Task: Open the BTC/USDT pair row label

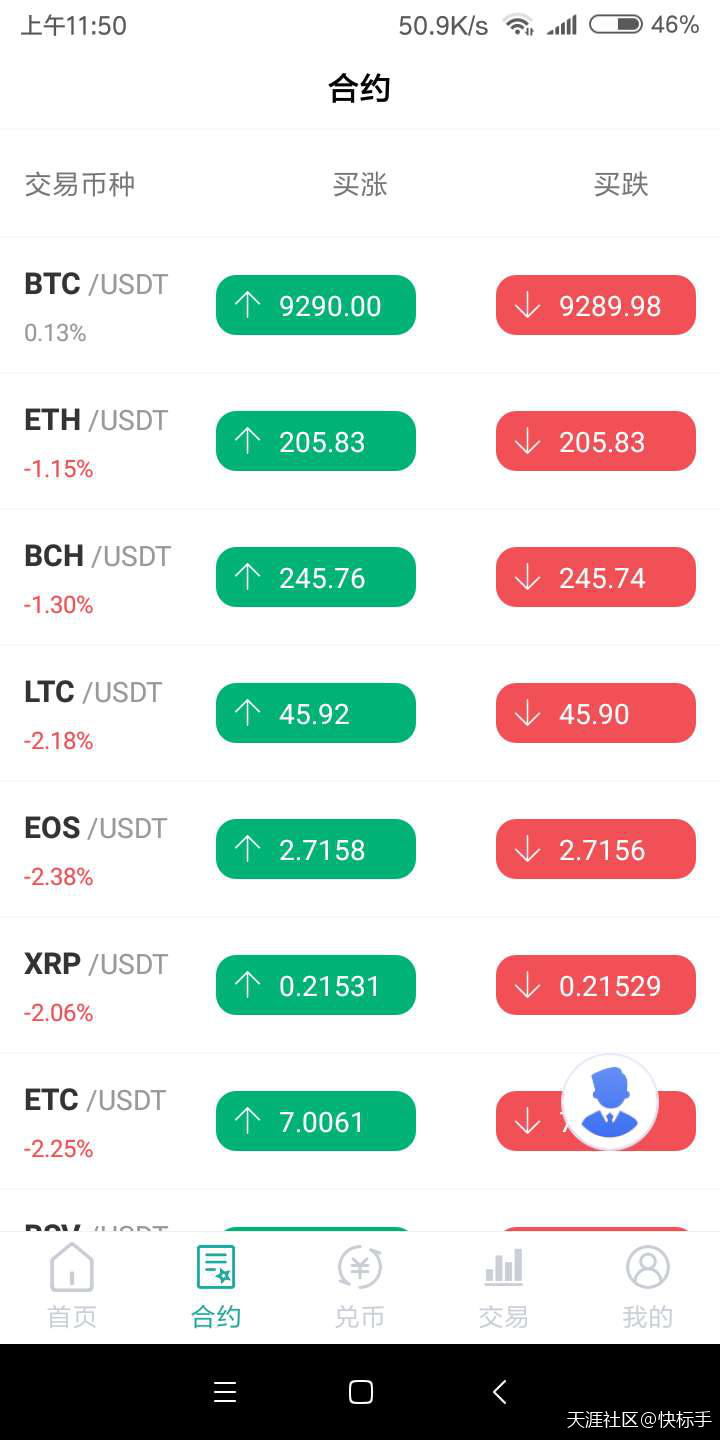Action: pos(96,284)
